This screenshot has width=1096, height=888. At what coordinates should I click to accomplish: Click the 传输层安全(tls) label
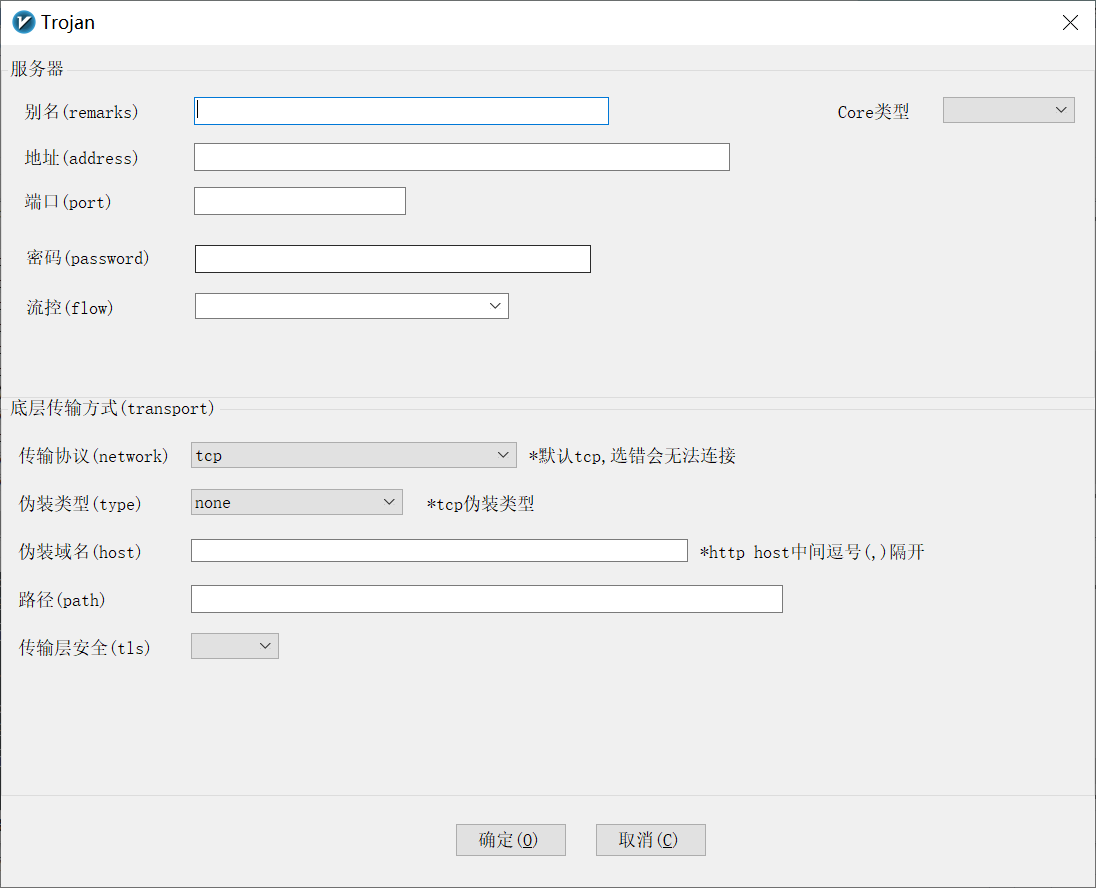[x=85, y=648]
